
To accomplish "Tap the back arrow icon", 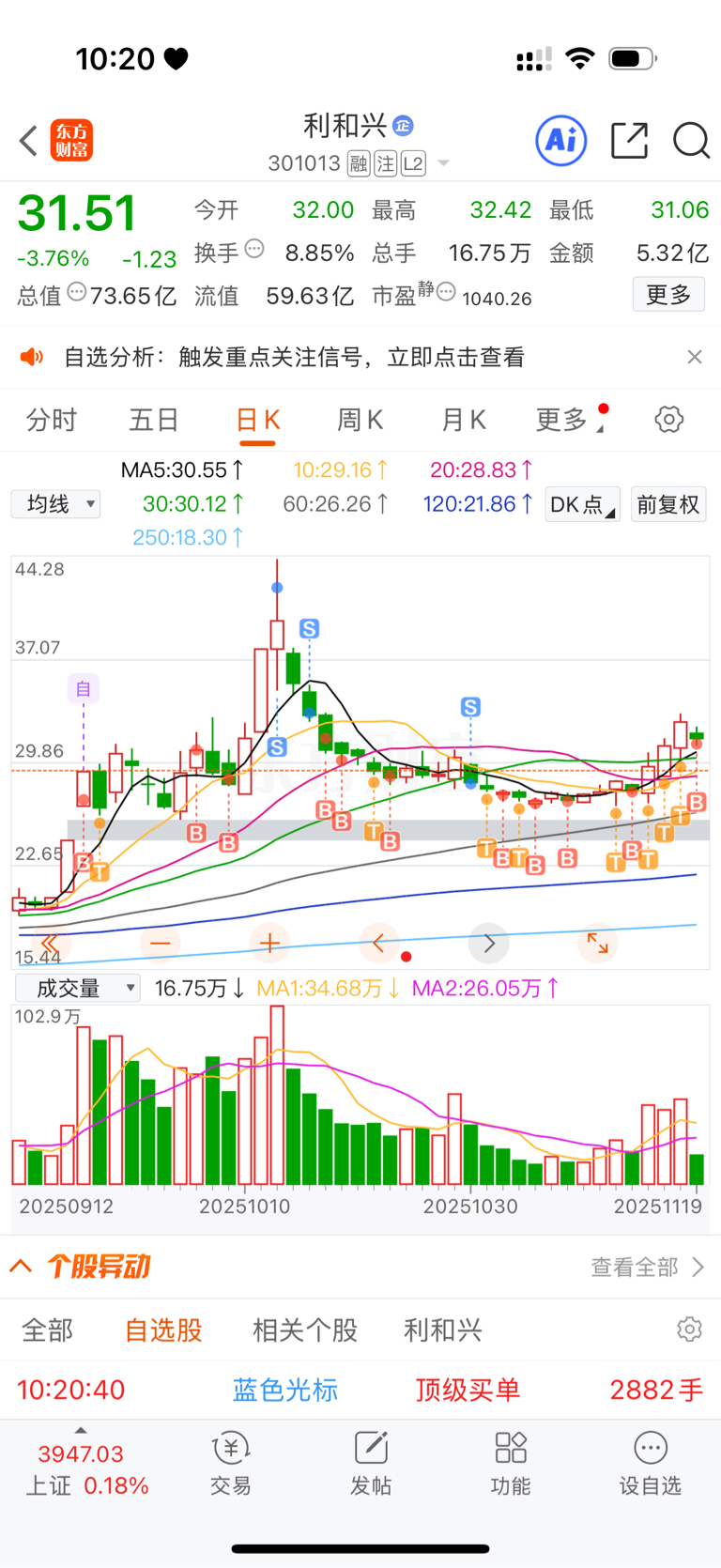I will (28, 141).
